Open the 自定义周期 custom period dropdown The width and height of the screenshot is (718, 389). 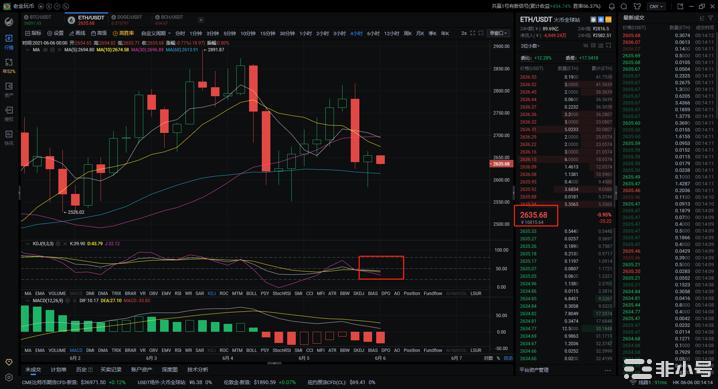[156, 33]
